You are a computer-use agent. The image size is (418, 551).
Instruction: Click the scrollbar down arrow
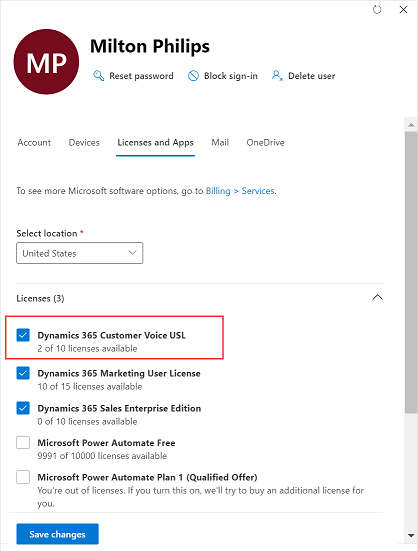coord(411,536)
